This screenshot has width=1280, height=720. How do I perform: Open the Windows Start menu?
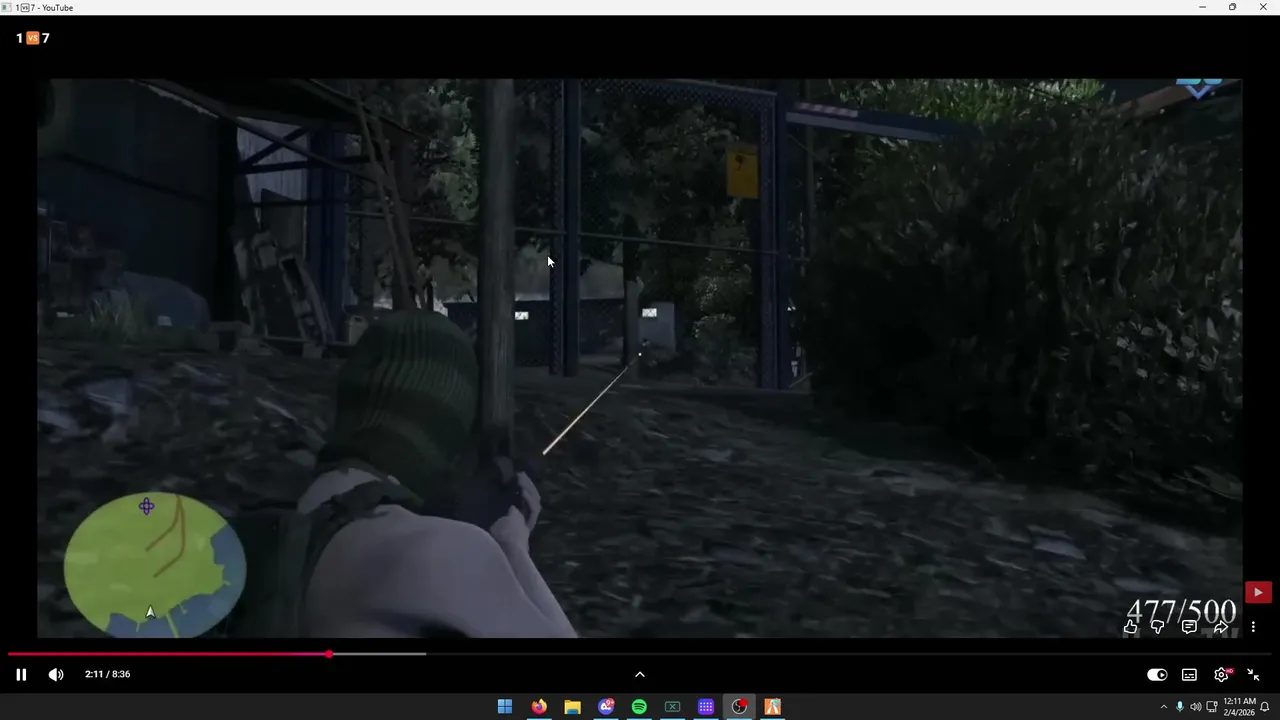(x=505, y=707)
